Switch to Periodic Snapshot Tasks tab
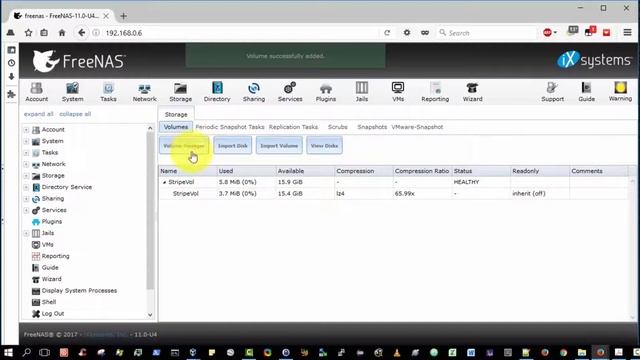640x360 pixels. (230, 127)
